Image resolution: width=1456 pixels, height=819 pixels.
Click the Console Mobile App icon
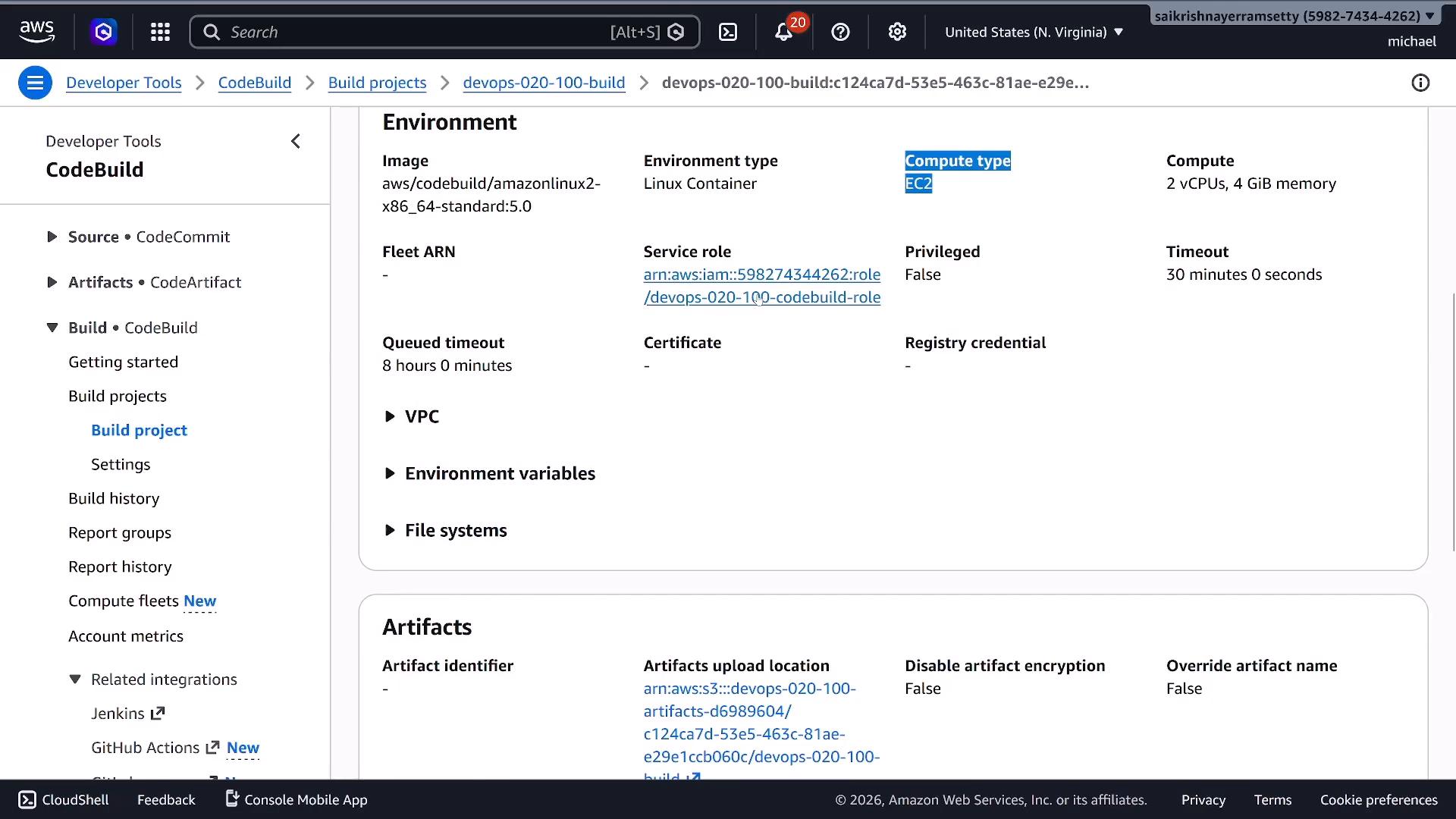[233, 799]
